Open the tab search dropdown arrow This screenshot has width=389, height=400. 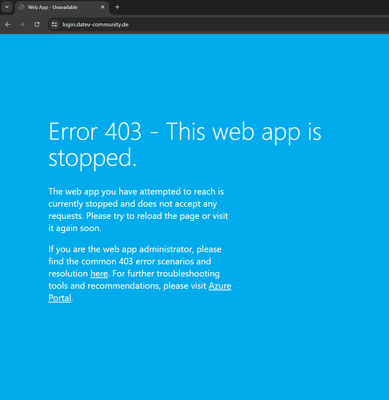coord(7,7)
